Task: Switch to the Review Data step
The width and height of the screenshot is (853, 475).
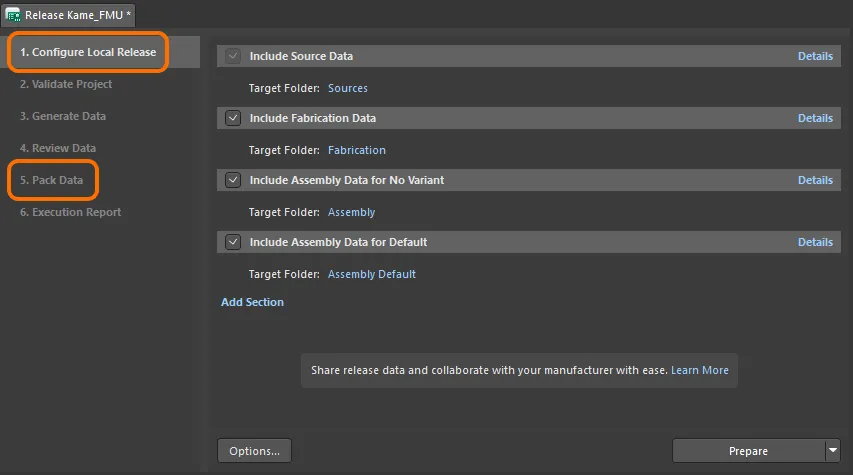Action: point(58,148)
